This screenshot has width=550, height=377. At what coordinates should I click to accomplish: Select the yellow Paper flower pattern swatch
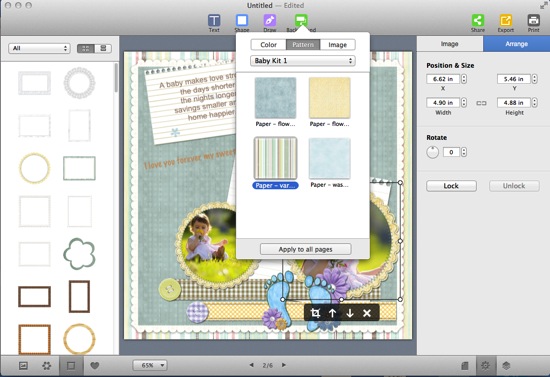(329, 98)
